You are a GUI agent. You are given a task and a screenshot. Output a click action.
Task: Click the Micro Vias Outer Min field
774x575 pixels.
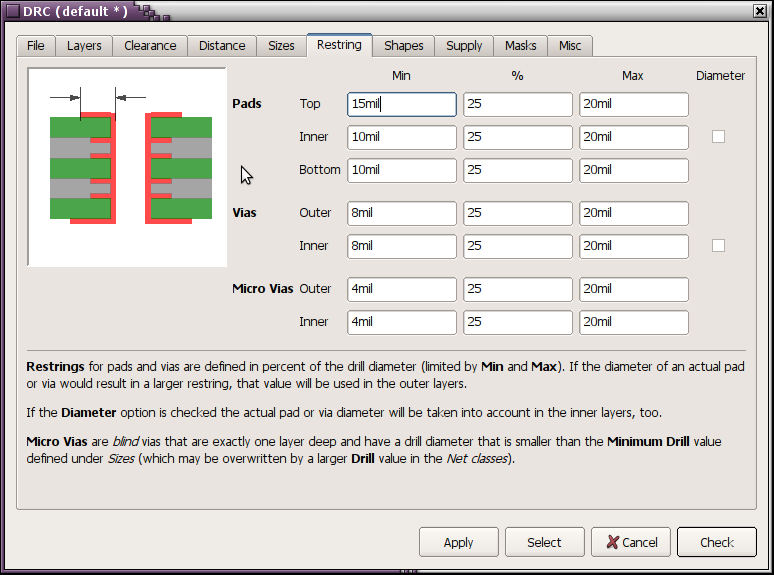401,289
